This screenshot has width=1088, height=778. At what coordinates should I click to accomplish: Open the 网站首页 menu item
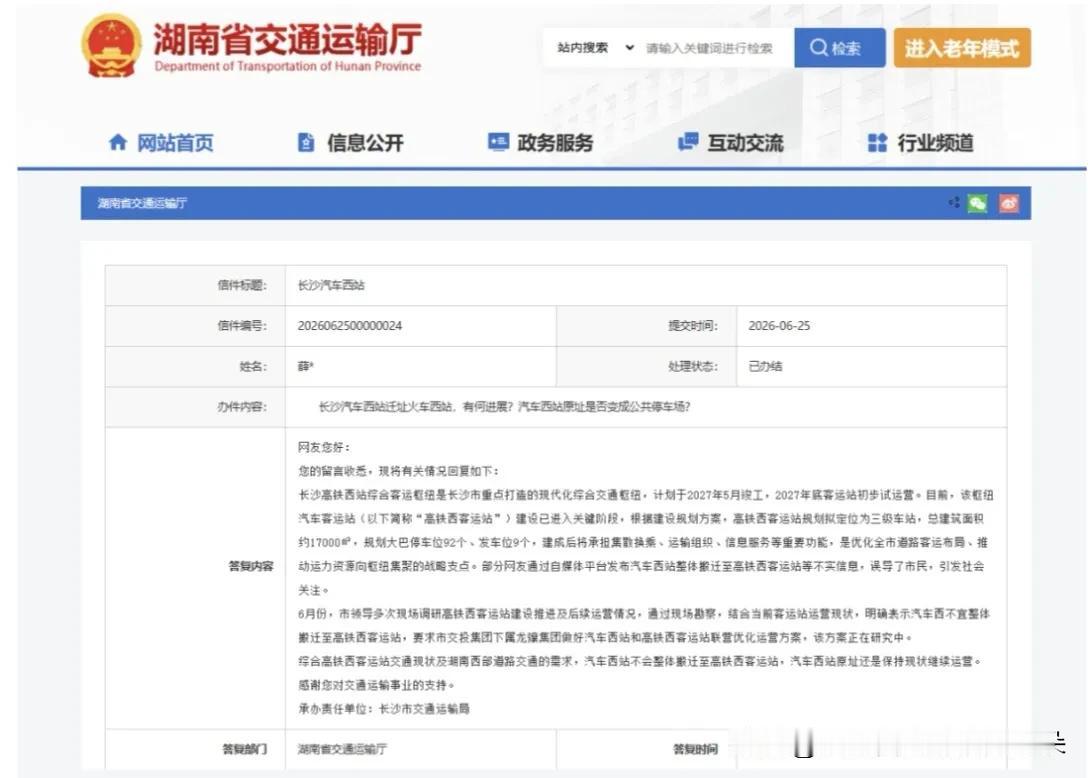pos(161,143)
